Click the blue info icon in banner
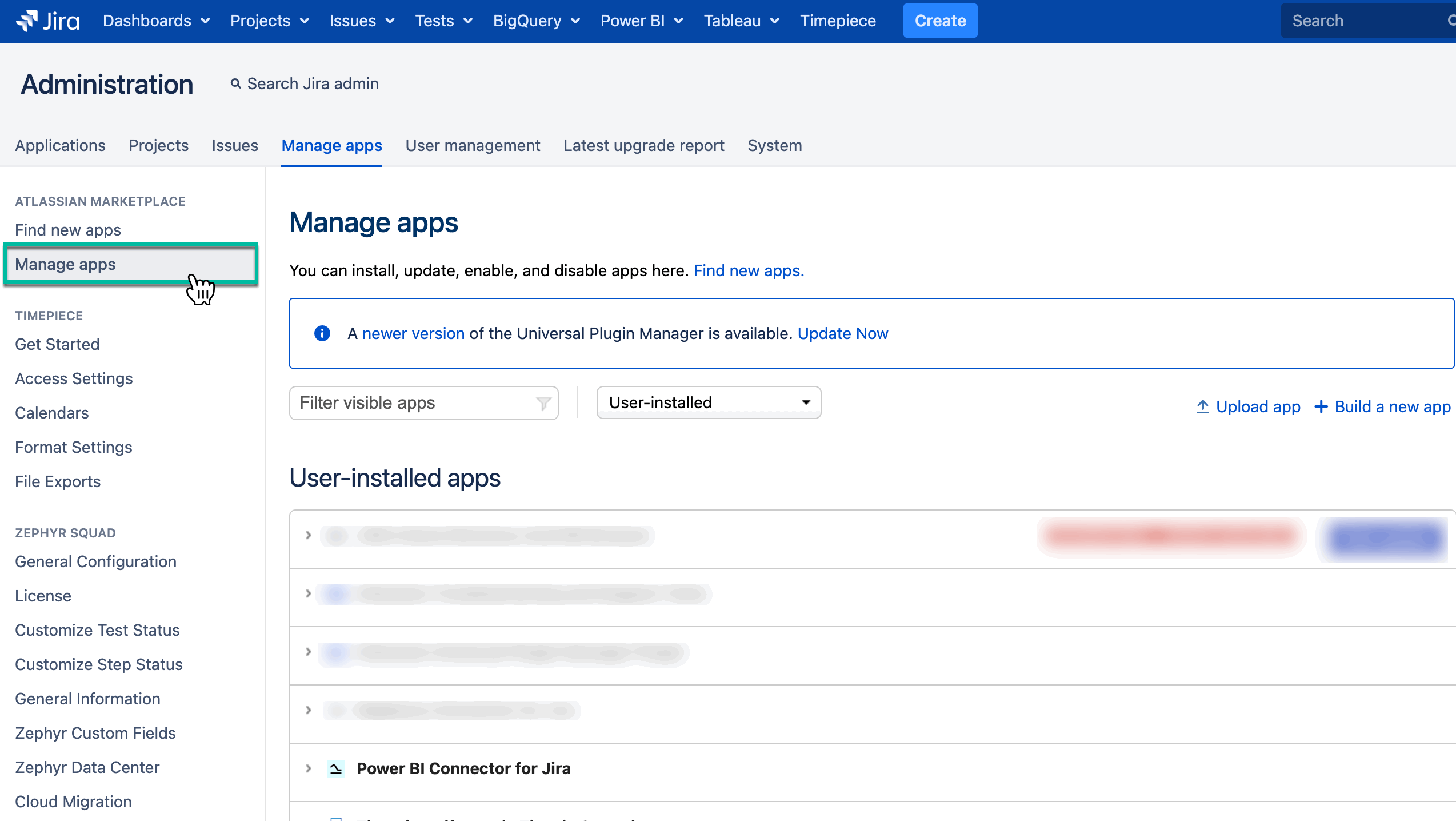1456x821 pixels. tap(322, 333)
